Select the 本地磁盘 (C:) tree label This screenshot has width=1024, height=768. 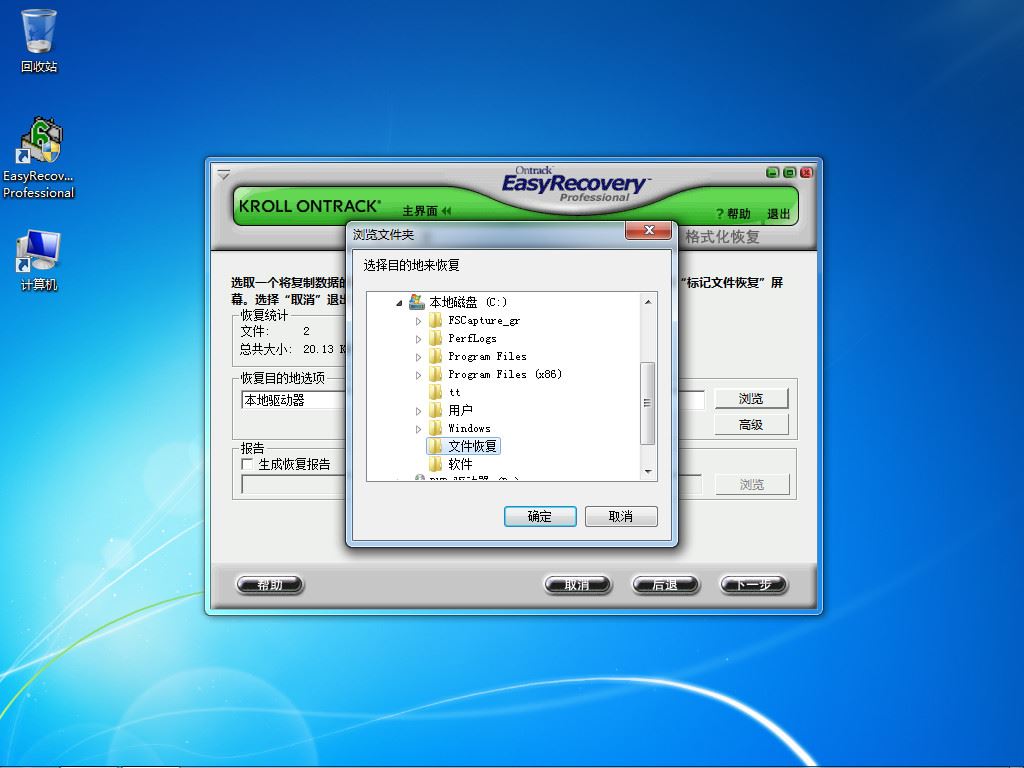click(468, 302)
